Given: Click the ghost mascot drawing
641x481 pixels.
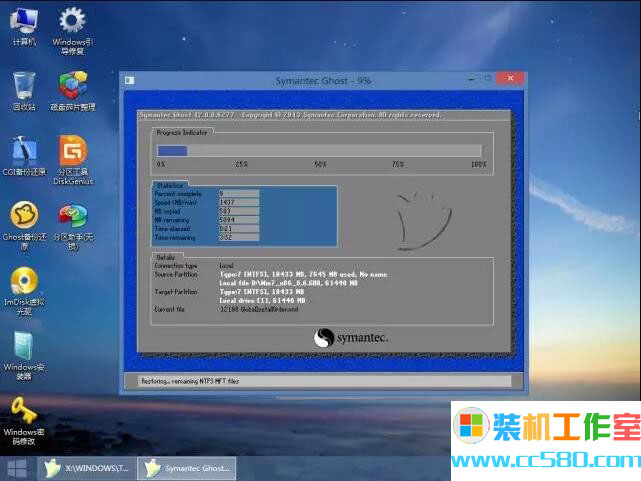Looking at the screenshot, I should (x=424, y=221).
